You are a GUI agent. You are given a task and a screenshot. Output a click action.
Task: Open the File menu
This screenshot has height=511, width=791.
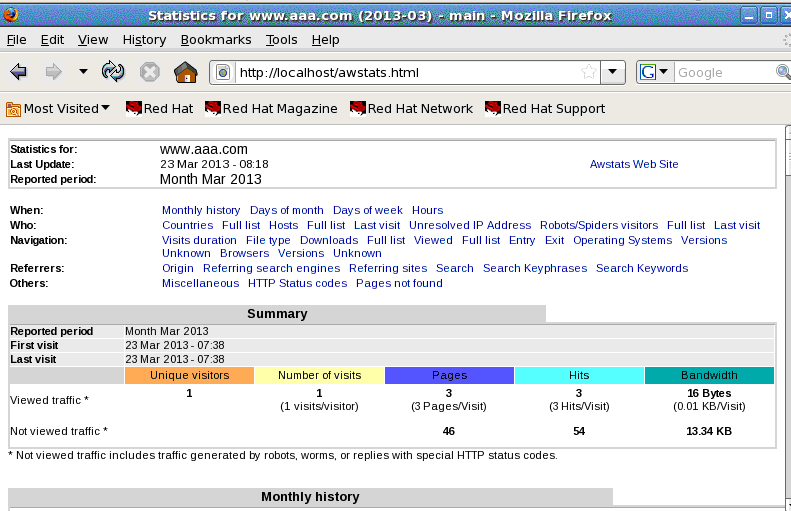pos(17,39)
